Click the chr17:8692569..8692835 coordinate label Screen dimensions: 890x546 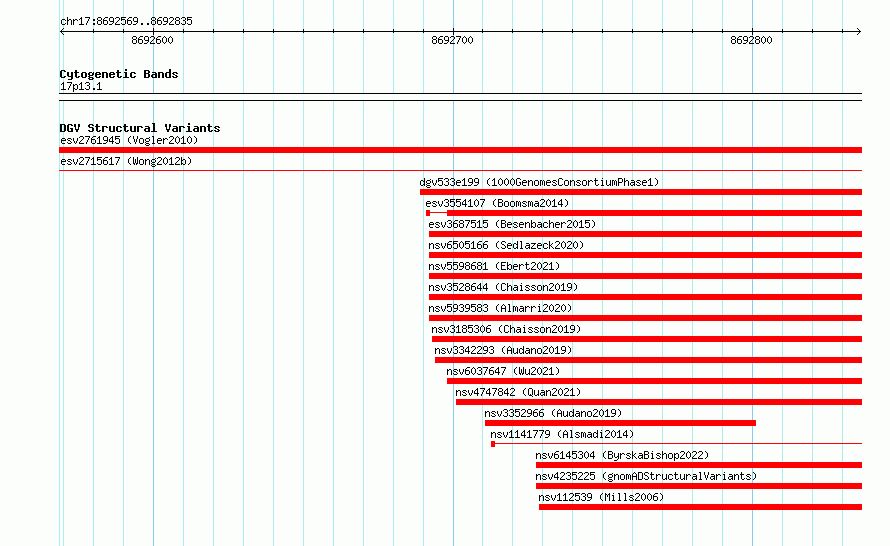tap(126, 21)
